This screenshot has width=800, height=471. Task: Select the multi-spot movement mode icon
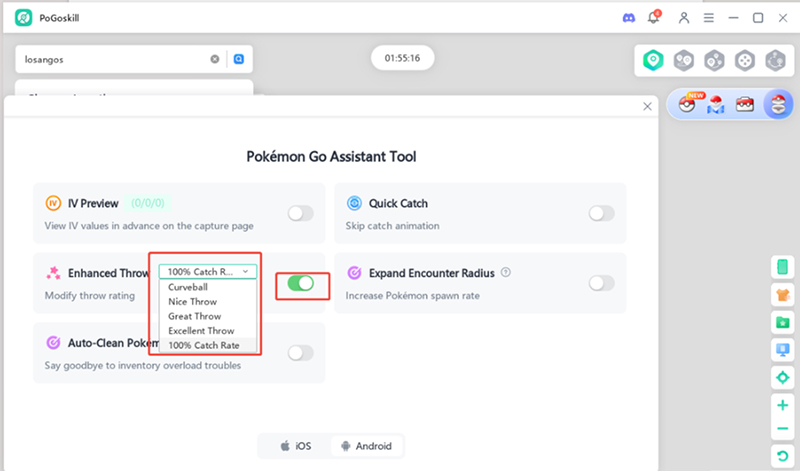click(x=714, y=60)
